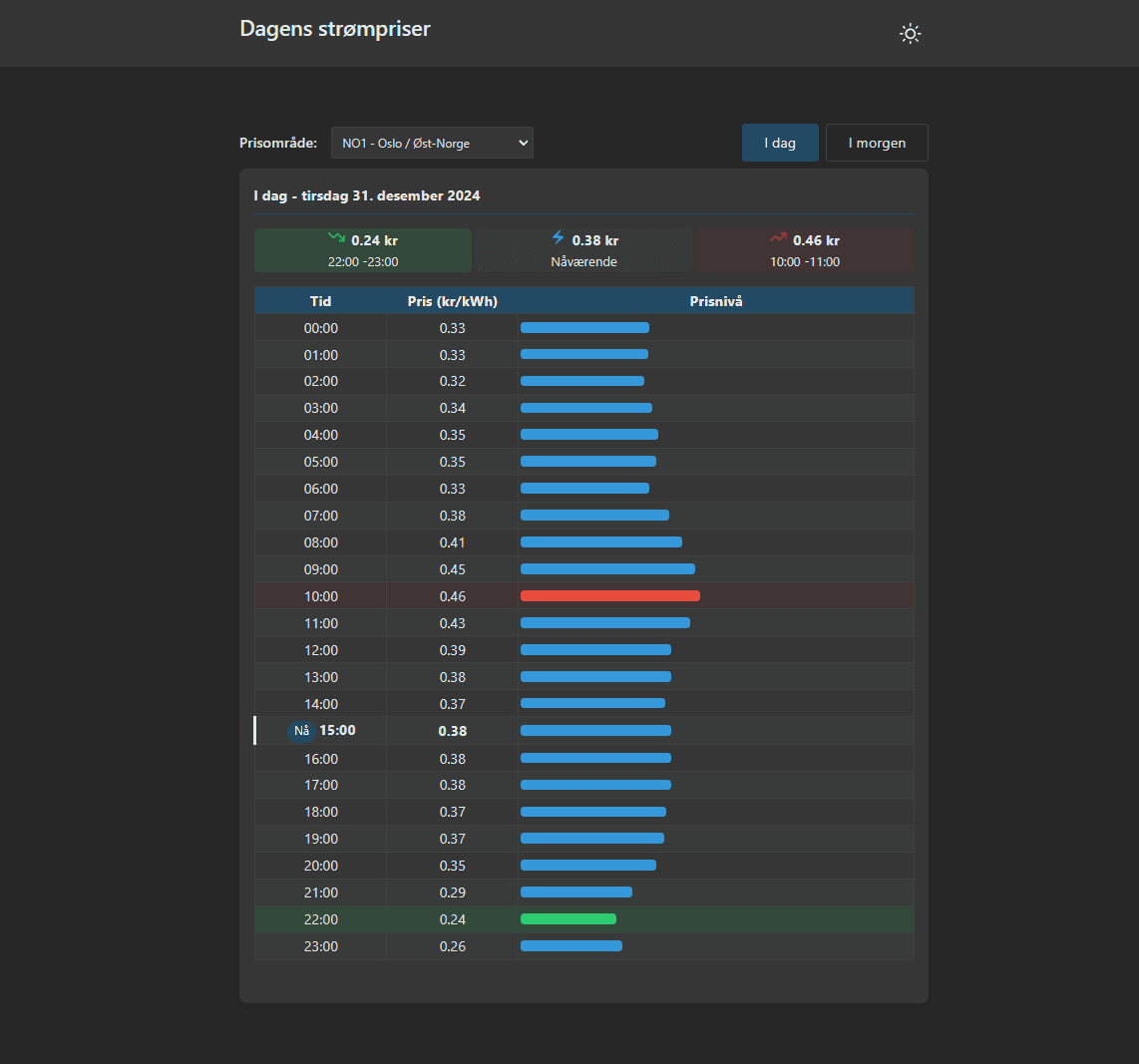Click the price bar for 15:00

[x=595, y=731]
